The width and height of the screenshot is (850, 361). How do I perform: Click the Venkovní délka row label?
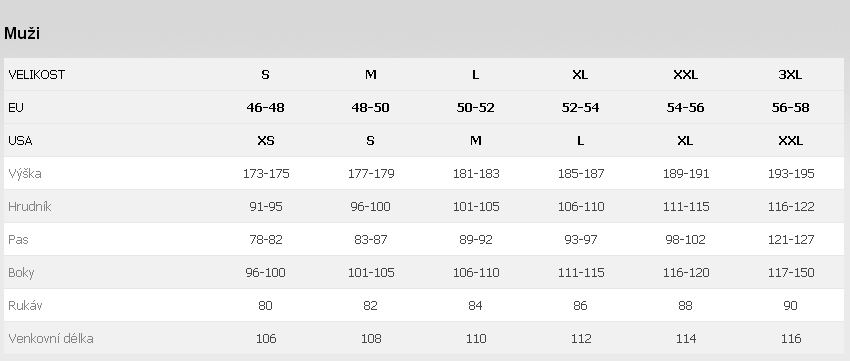(x=51, y=339)
